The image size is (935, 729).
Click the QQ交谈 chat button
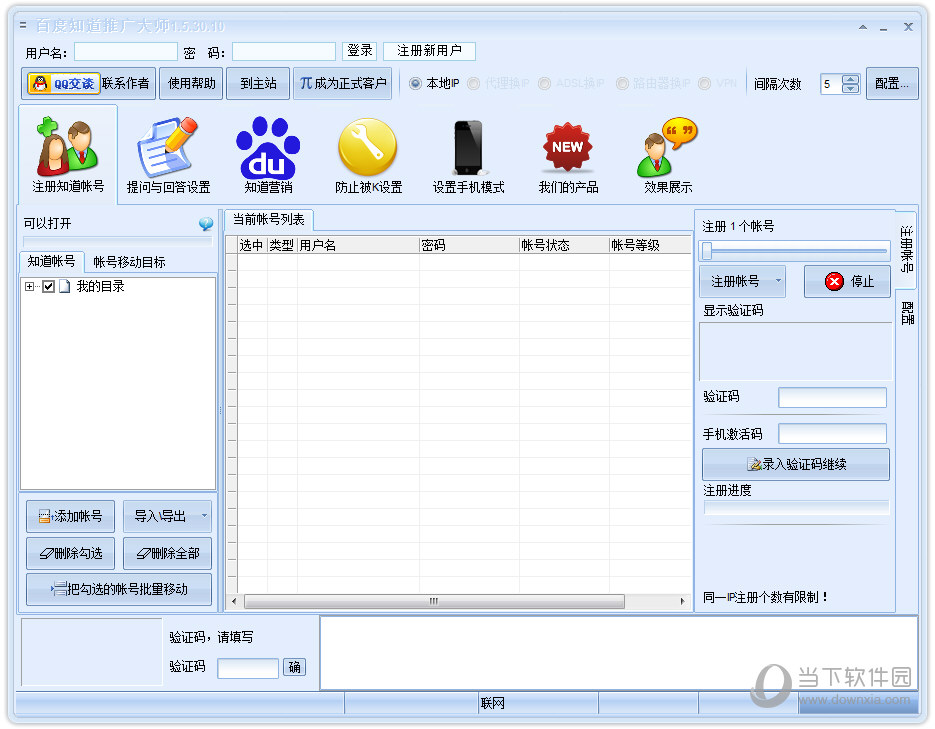click(62, 83)
